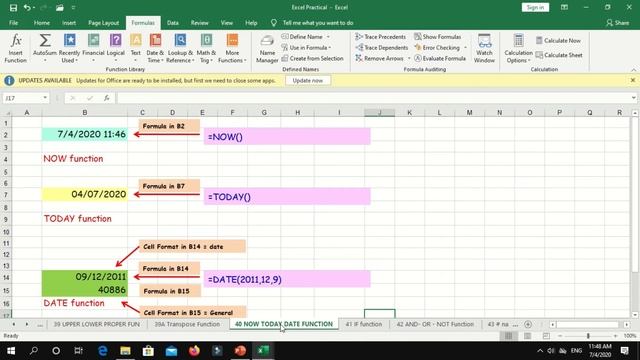Switch to the Page Layout tab
Screen dimensions: 640x360
pyautogui.click(x=103, y=23)
